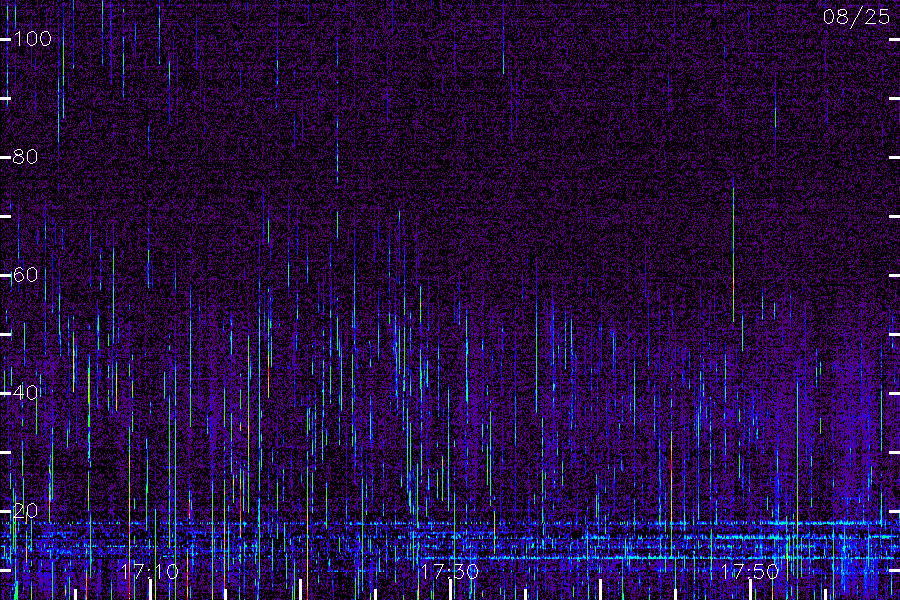
Task: Click the 60 frequency axis label
Action: coord(25,275)
